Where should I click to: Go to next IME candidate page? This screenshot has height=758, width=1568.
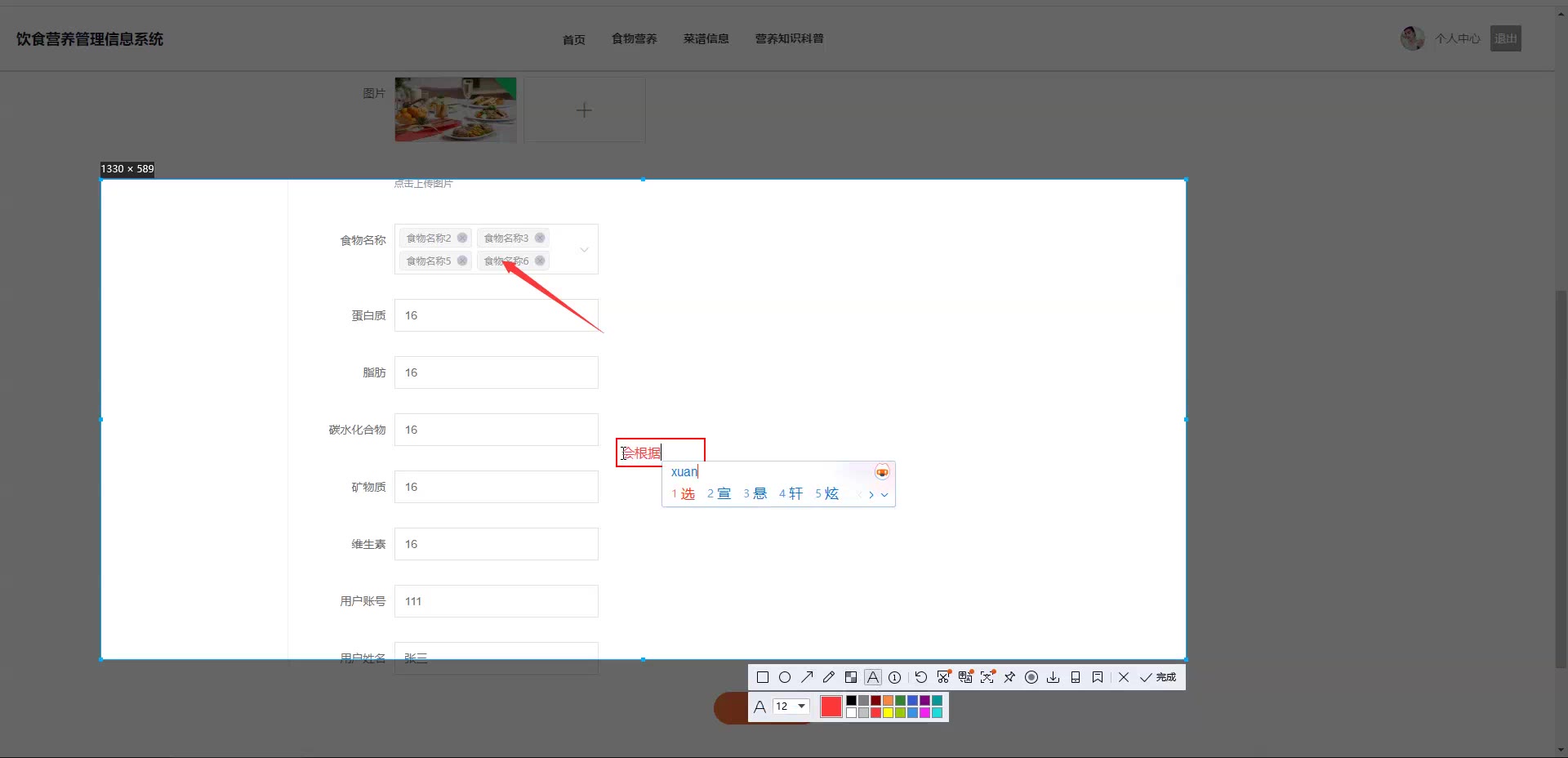[871, 494]
